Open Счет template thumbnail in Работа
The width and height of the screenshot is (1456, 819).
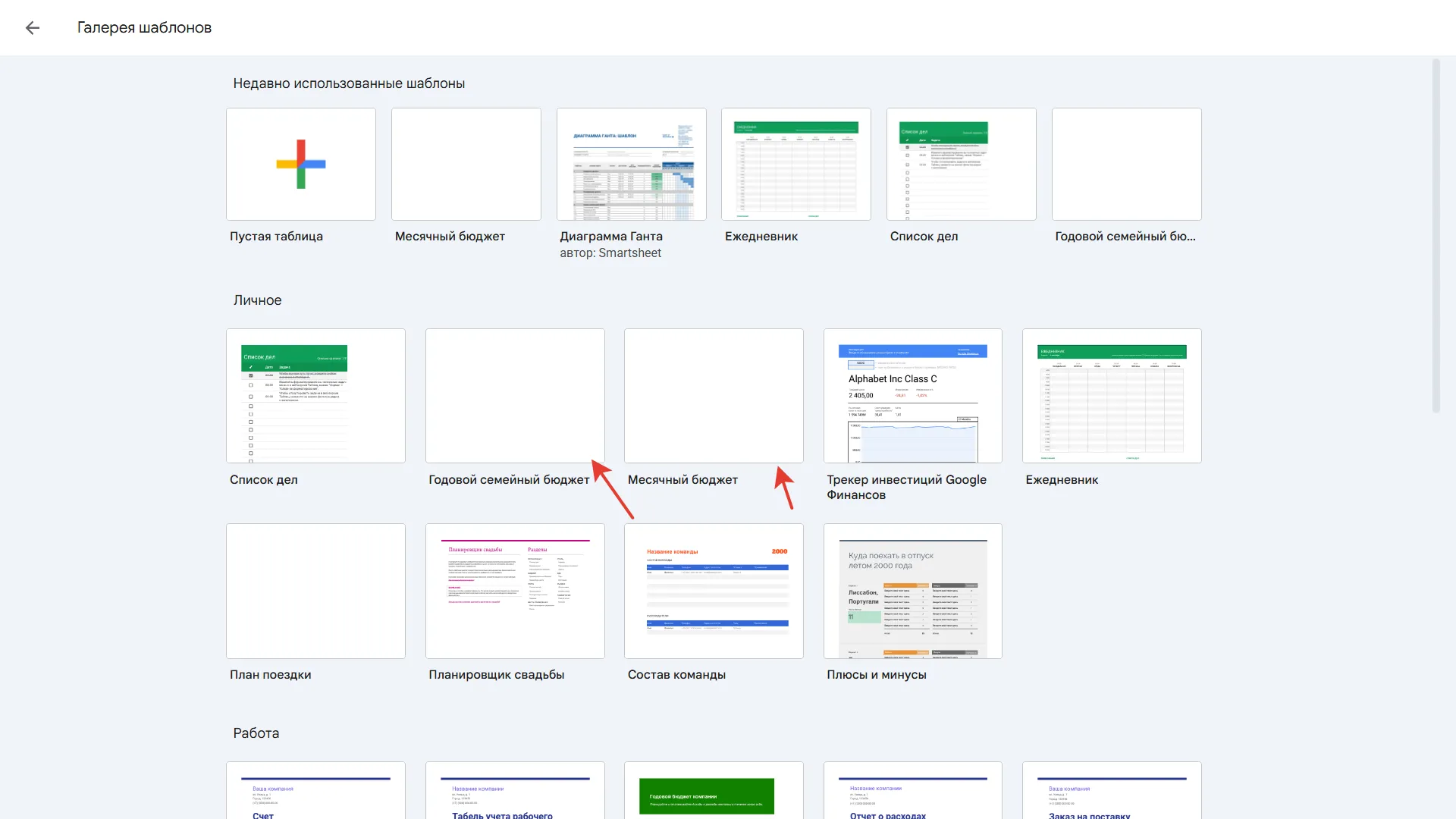coord(315,790)
